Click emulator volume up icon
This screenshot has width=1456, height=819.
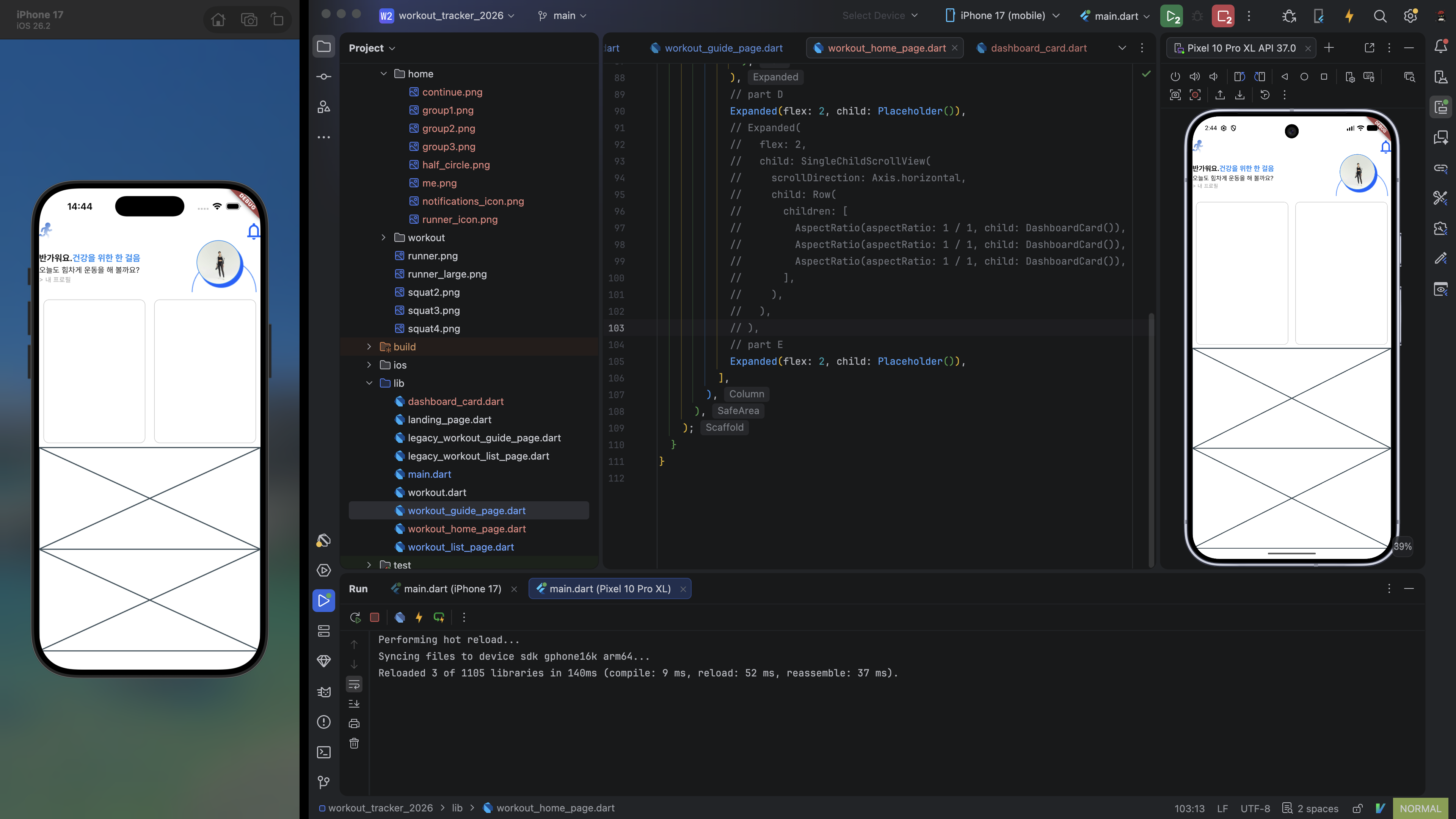1194,77
